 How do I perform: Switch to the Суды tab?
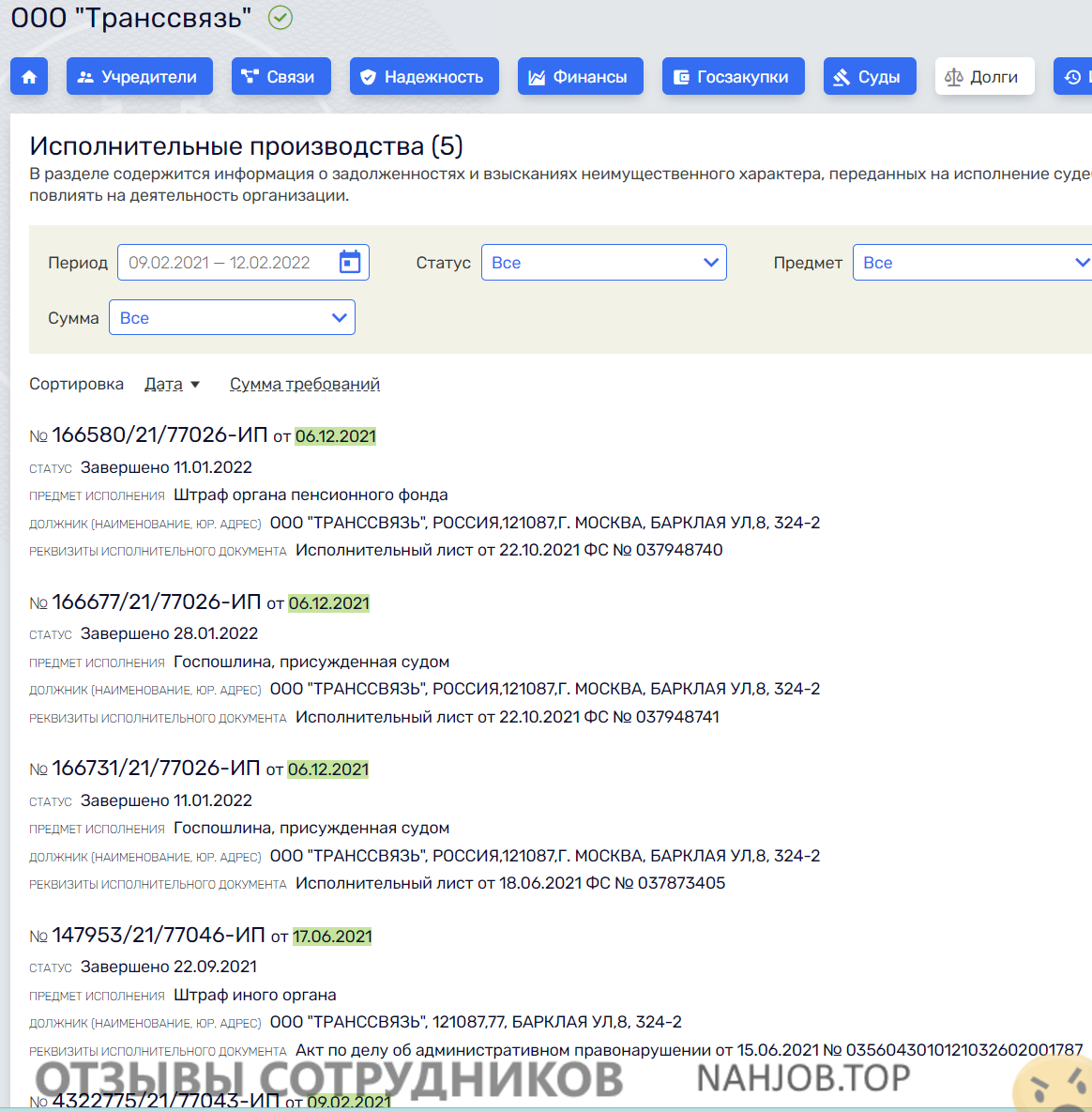870,77
